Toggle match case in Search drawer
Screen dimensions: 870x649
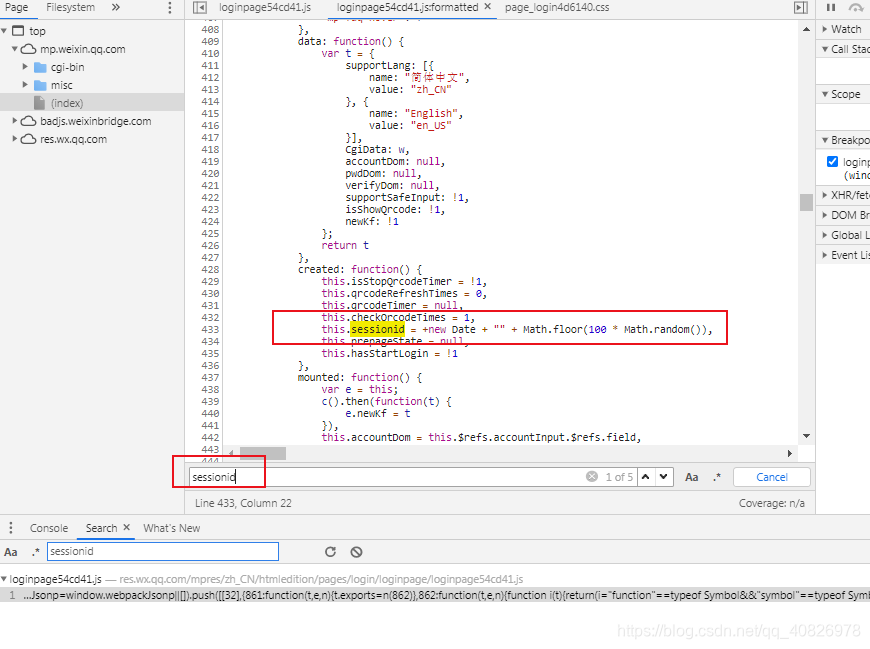[11, 552]
